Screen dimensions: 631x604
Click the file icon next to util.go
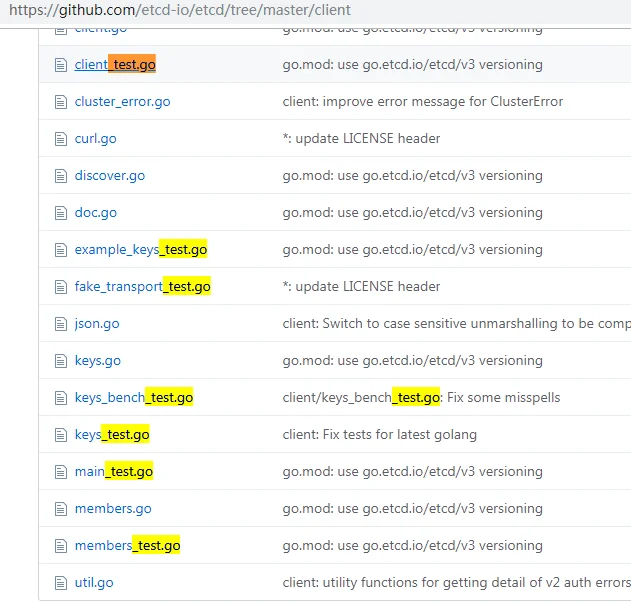tap(59, 583)
